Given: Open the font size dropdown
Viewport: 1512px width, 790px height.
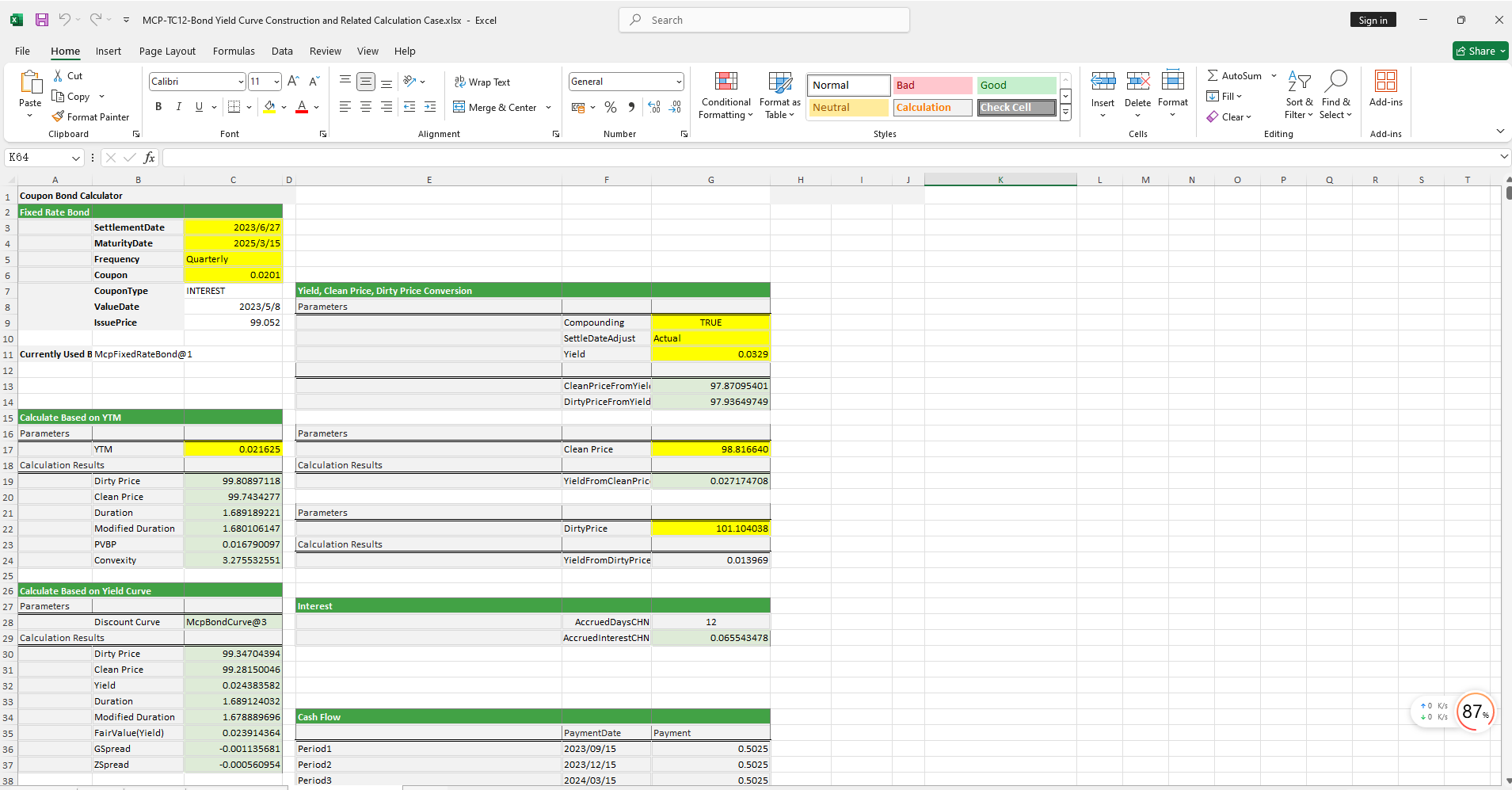Looking at the screenshot, I should 276,82.
